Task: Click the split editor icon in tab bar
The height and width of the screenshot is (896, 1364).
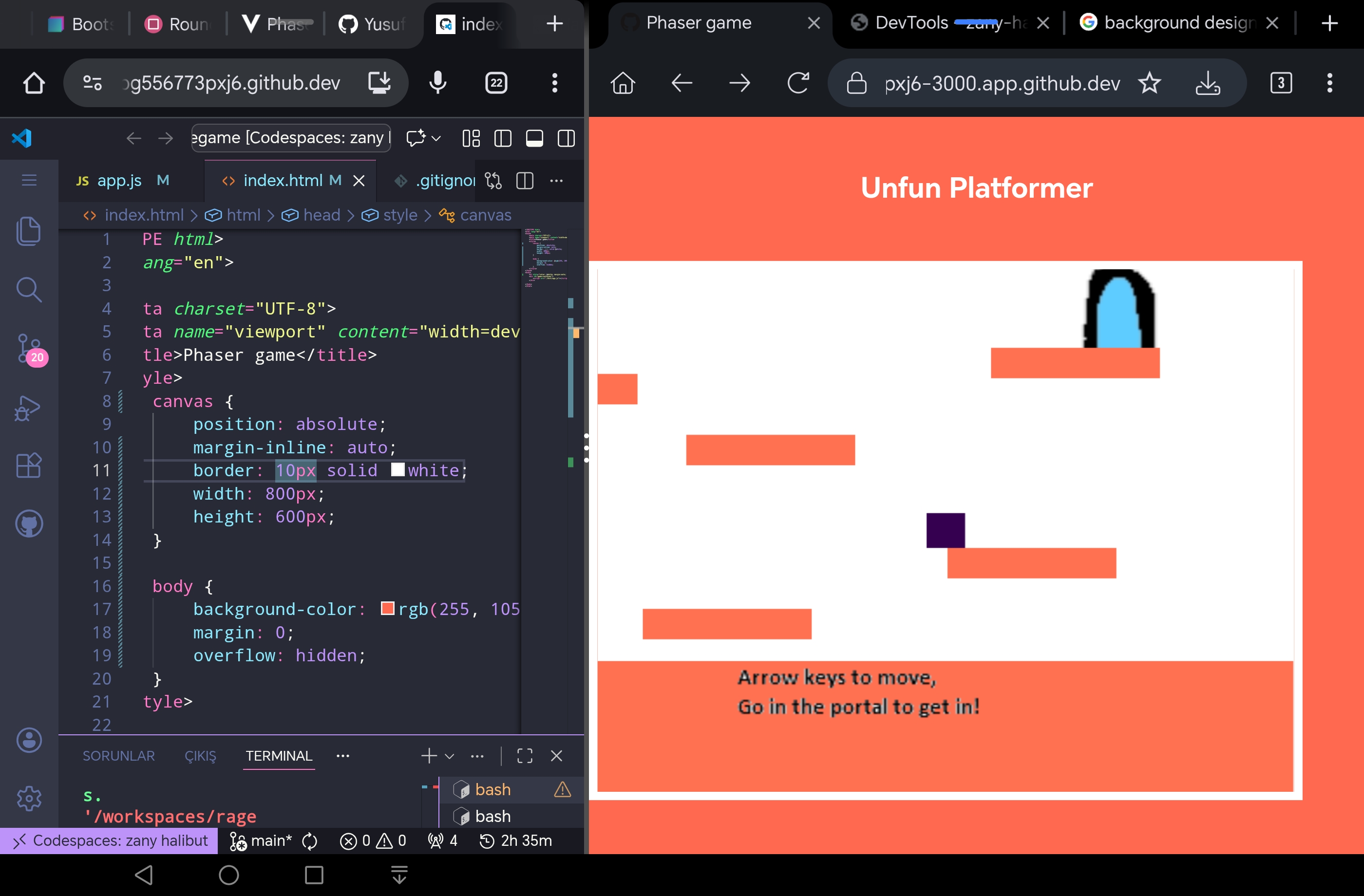Action: (524, 181)
